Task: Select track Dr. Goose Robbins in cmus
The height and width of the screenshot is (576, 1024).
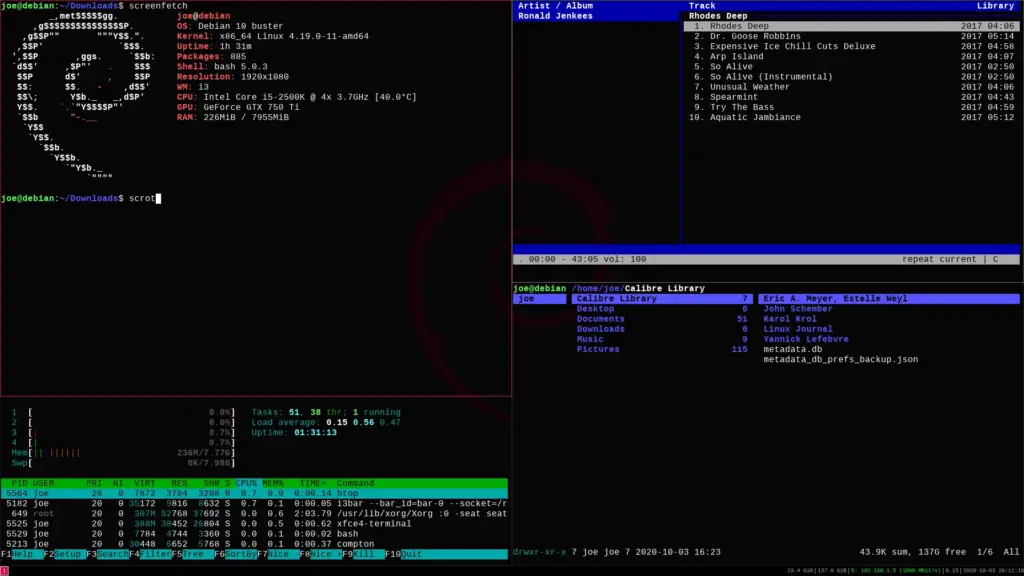Action: coord(852,37)
